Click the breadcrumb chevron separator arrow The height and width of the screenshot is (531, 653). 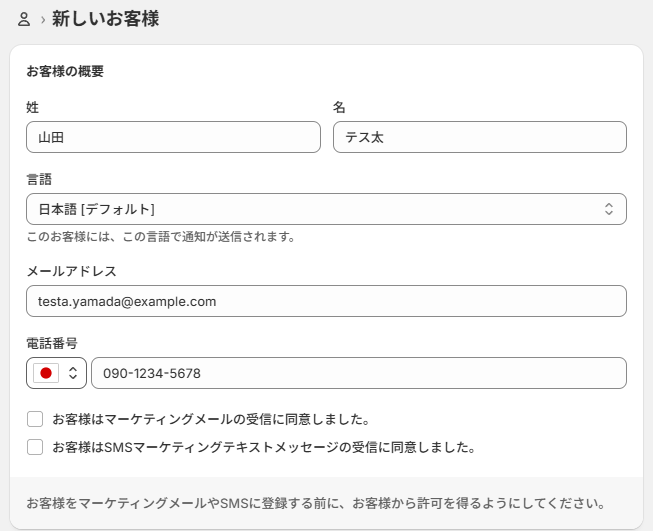pos(43,19)
